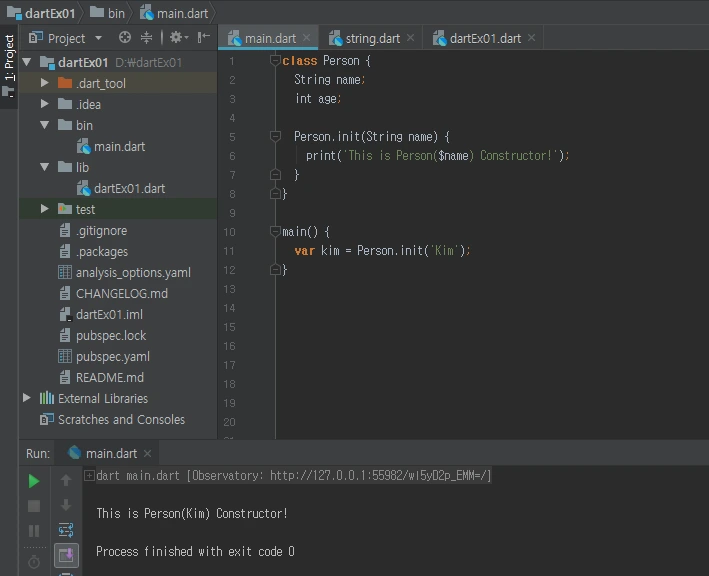The height and width of the screenshot is (576, 709).
Task: Place cursor on 'String name;' line
Action: pos(330,80)
